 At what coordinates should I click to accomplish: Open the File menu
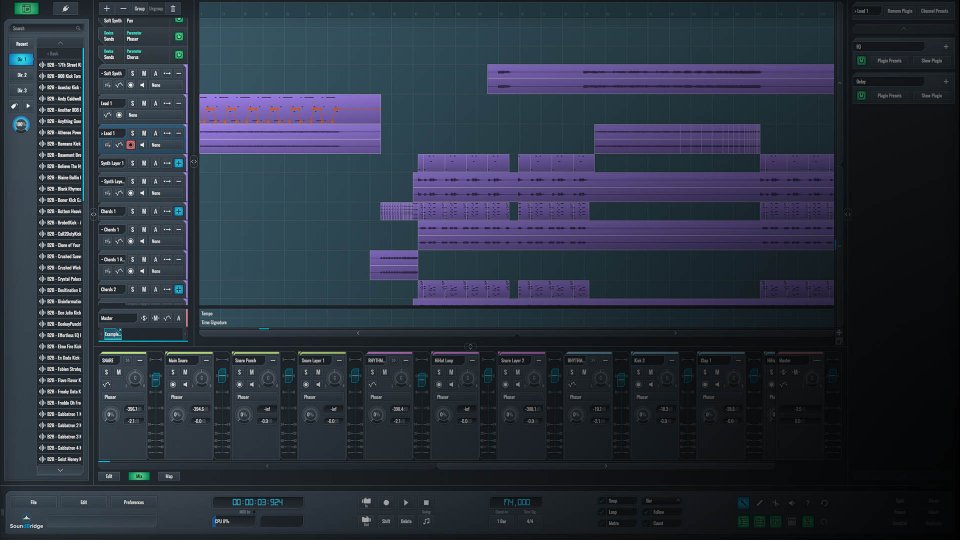(x=33, y=502)
